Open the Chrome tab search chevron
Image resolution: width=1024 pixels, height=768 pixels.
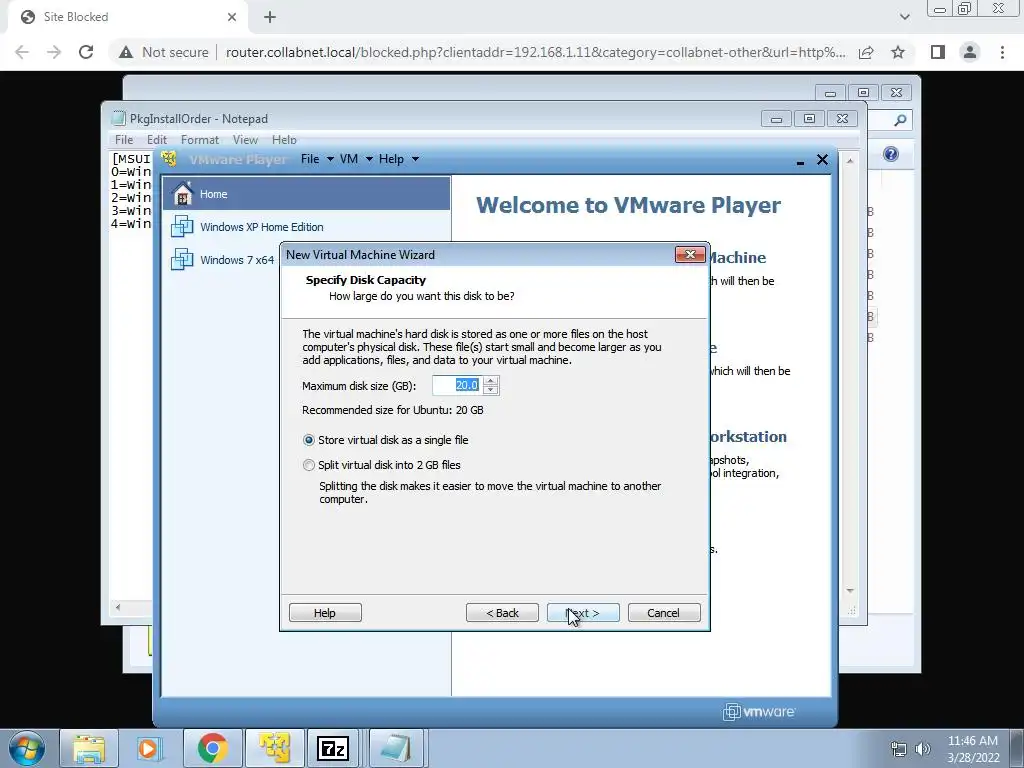904,17
